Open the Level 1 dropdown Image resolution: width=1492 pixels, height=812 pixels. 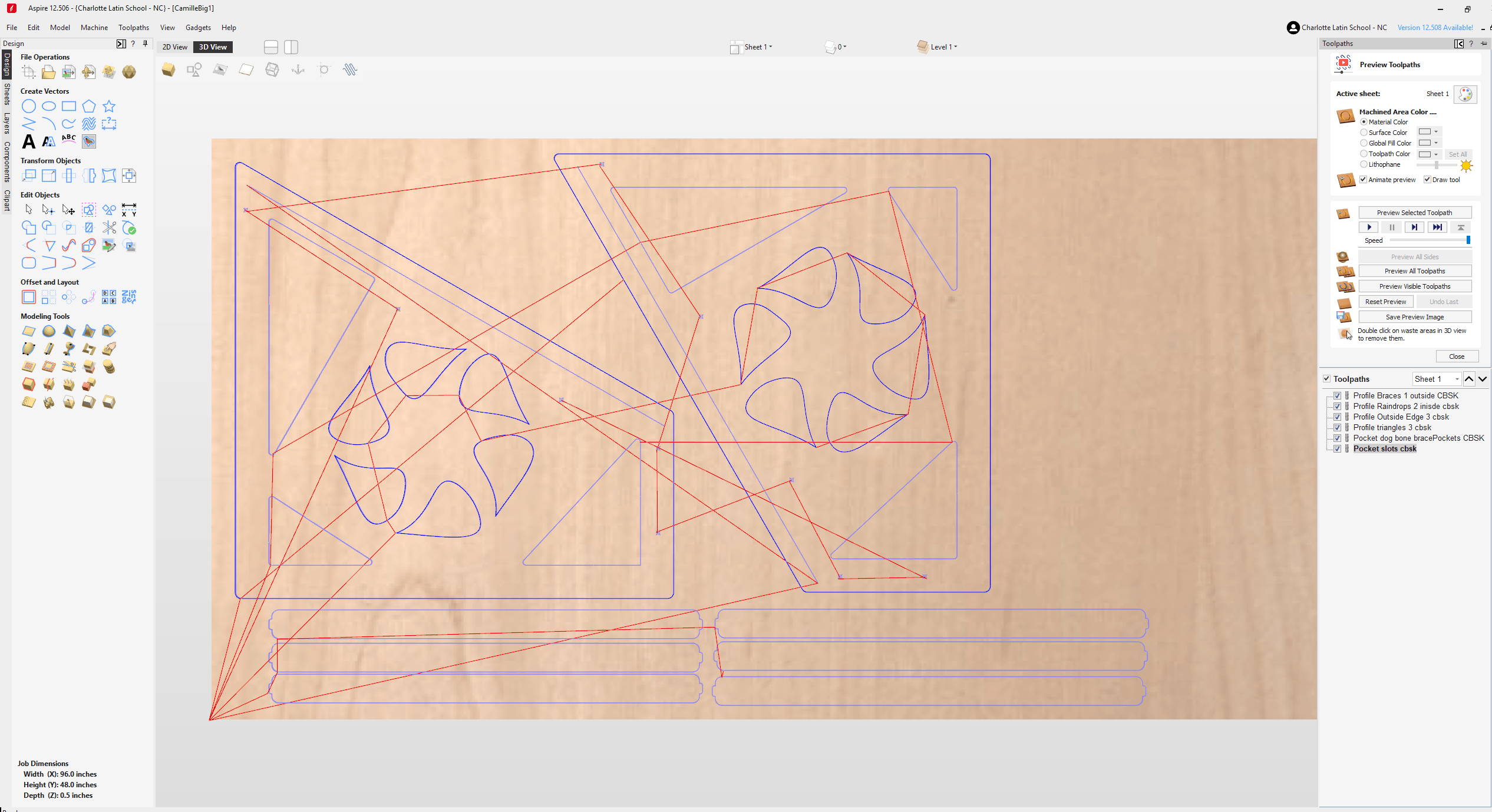click(943, 47)
